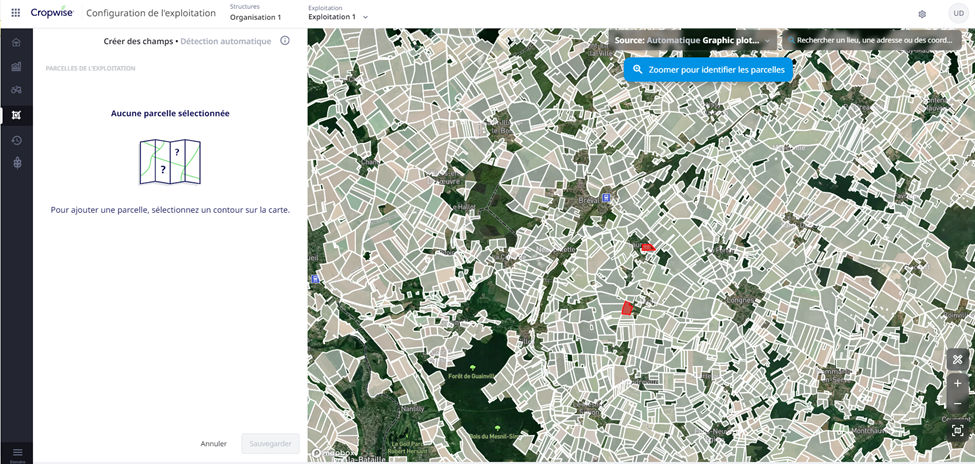Zoom out with the map minus button

[x=957, y=404]
